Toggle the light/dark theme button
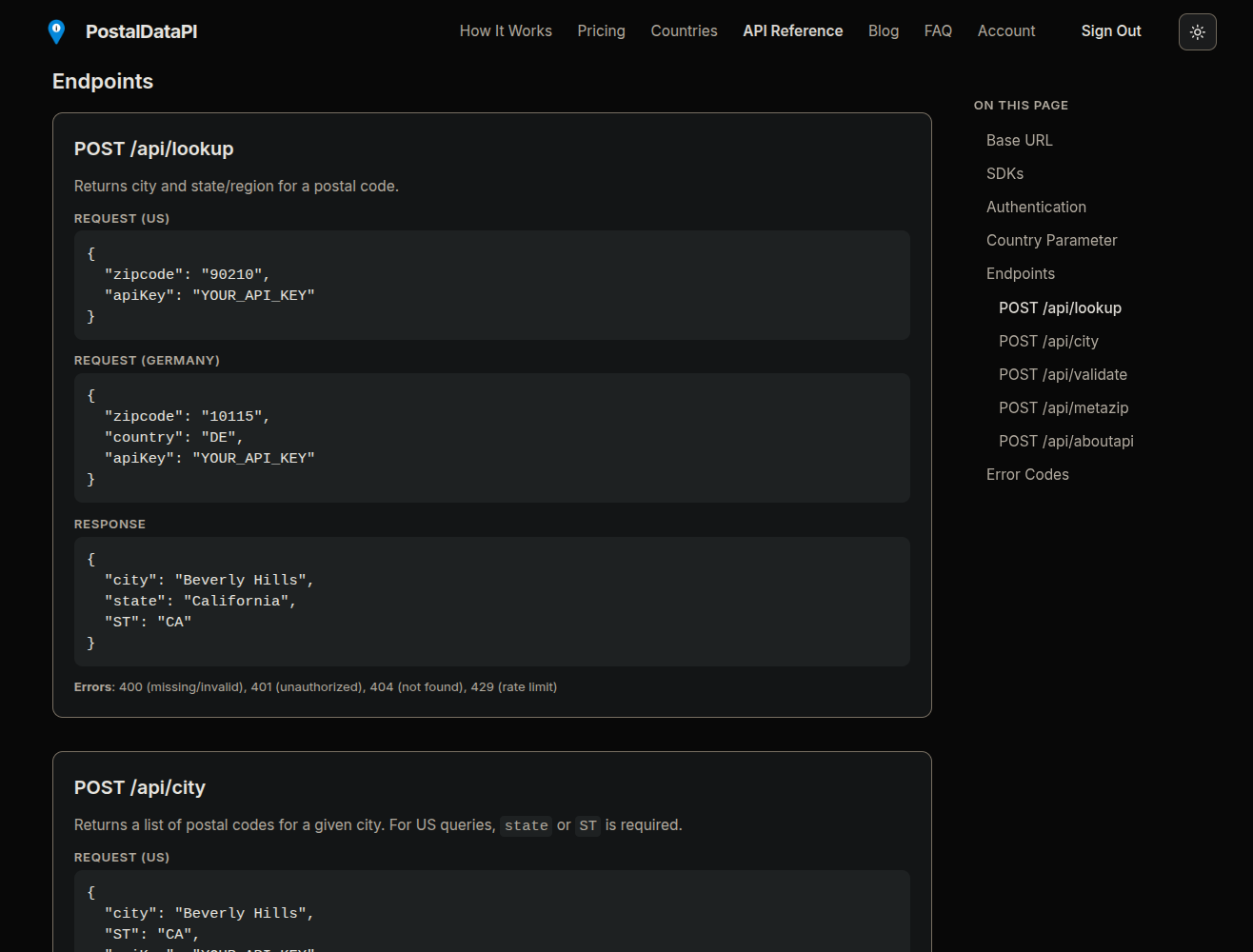This screenshot has height=952, width=1253. (x=1197, y=31)
